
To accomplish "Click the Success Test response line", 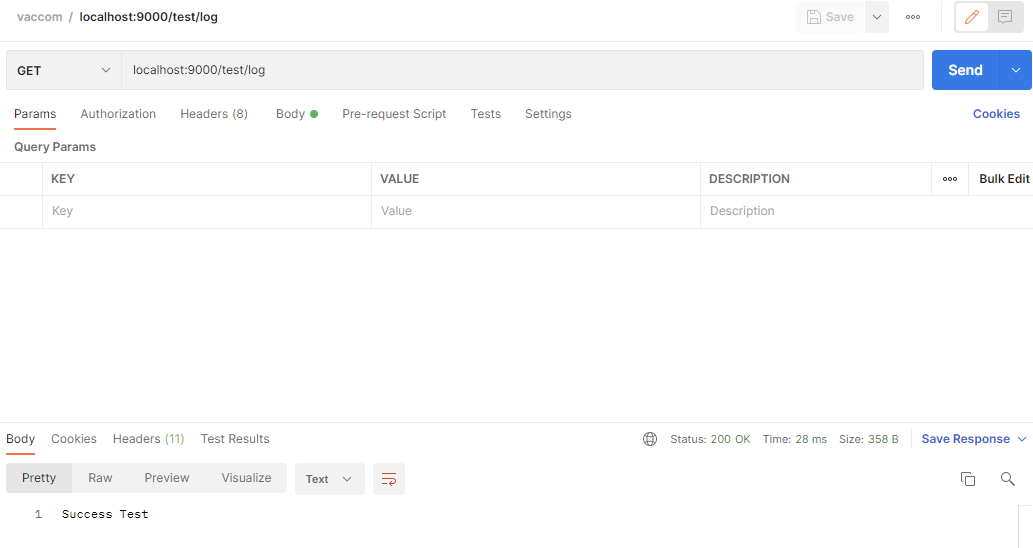I will [105, 514].
